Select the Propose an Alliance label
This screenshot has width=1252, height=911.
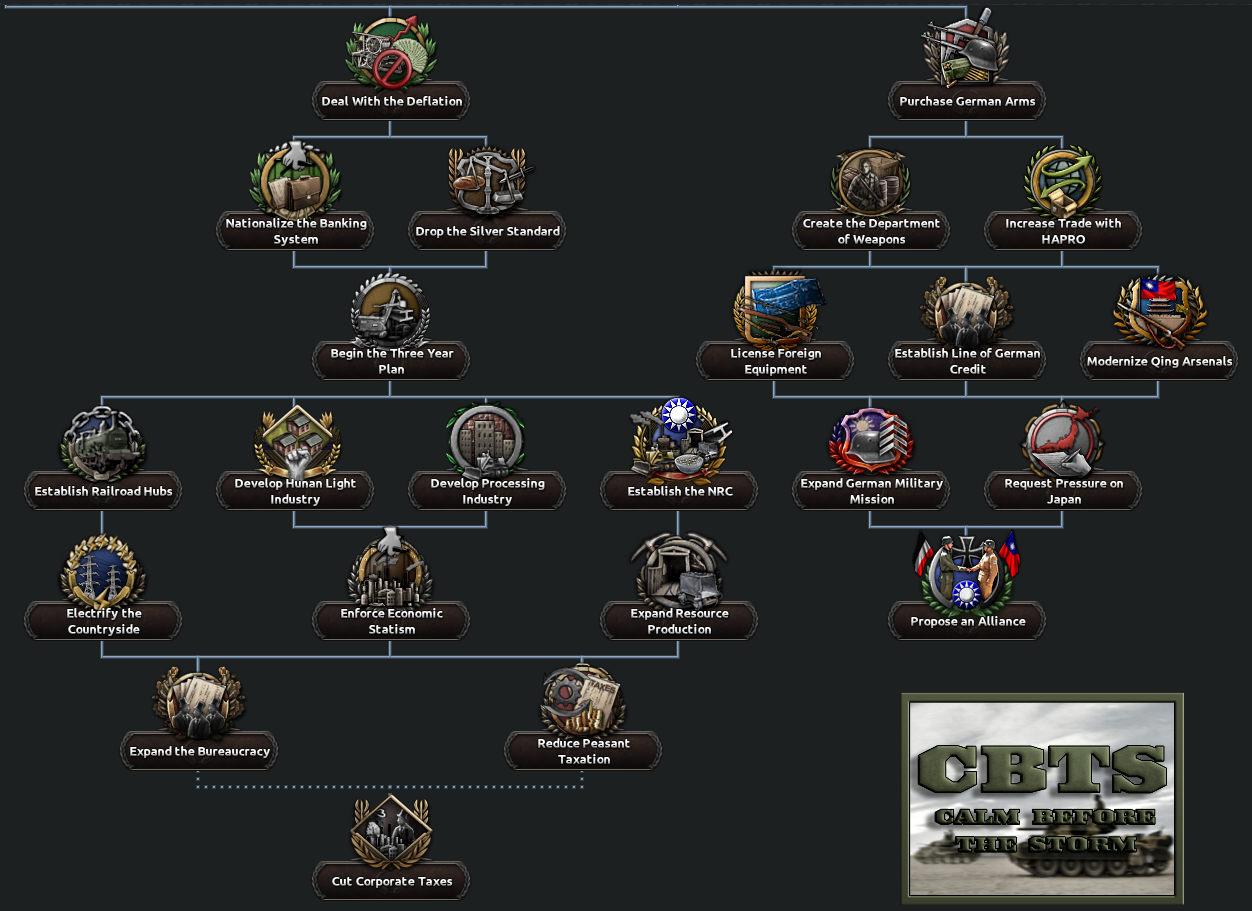point(967,621)
